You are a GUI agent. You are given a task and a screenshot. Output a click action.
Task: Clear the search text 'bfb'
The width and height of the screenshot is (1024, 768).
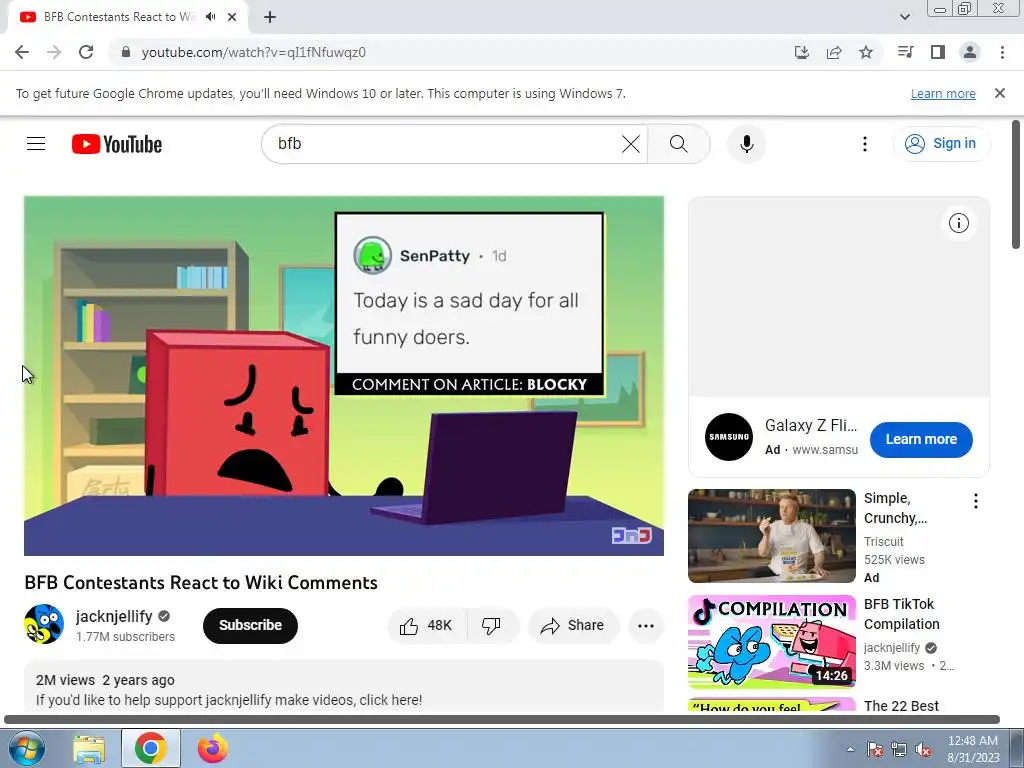click(631, 144)
